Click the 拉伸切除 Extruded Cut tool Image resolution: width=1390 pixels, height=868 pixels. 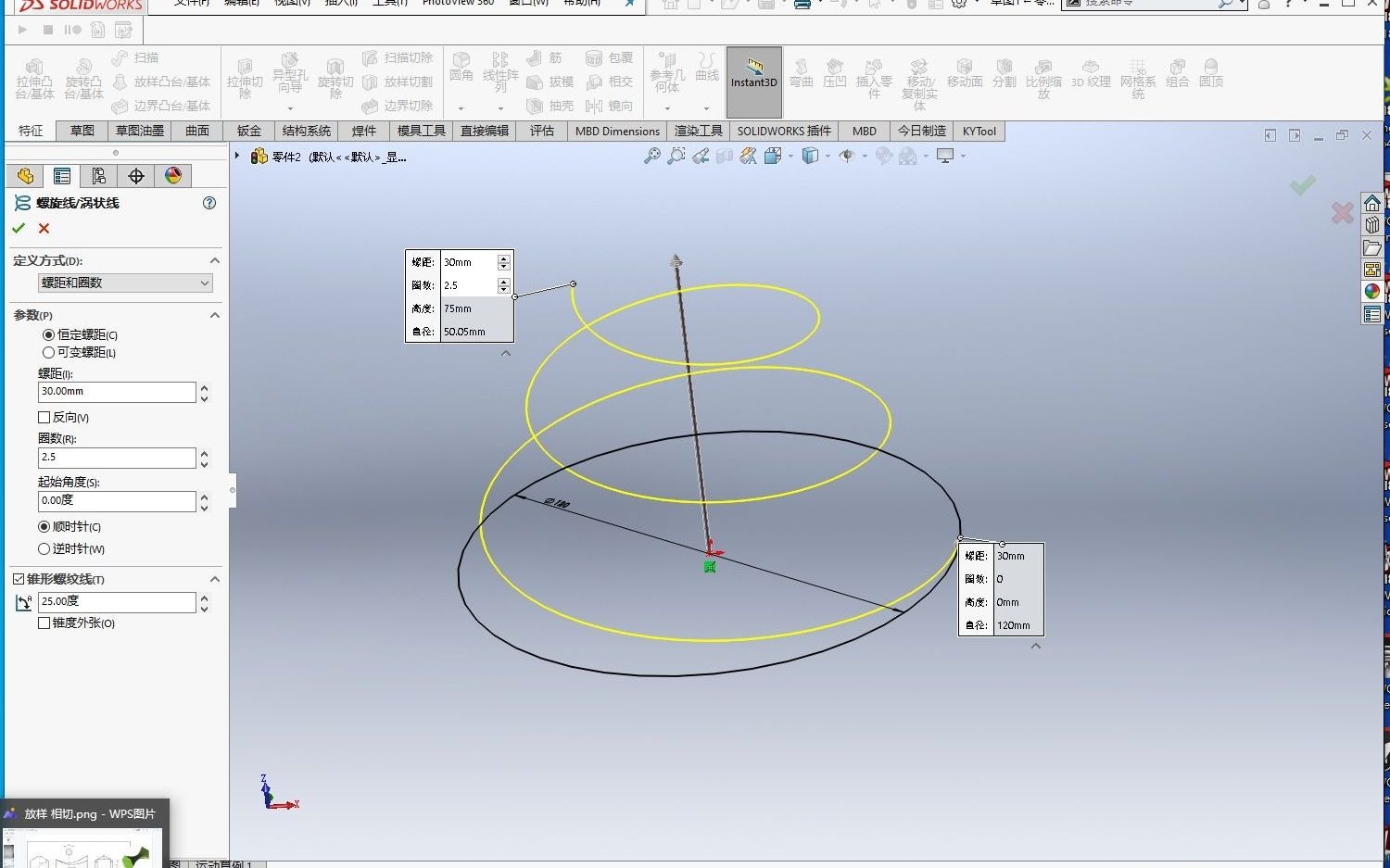click(x=245, y=76)
